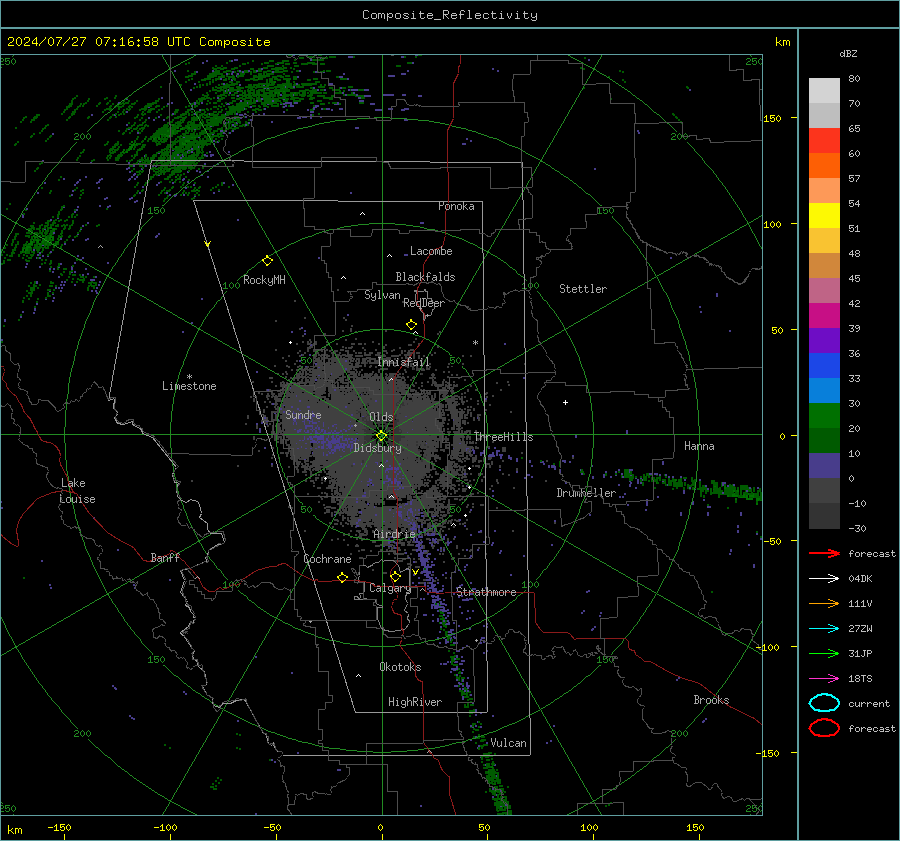900x841 pixels.
Task: Click the Brooks city label
Action: point(711,700)
